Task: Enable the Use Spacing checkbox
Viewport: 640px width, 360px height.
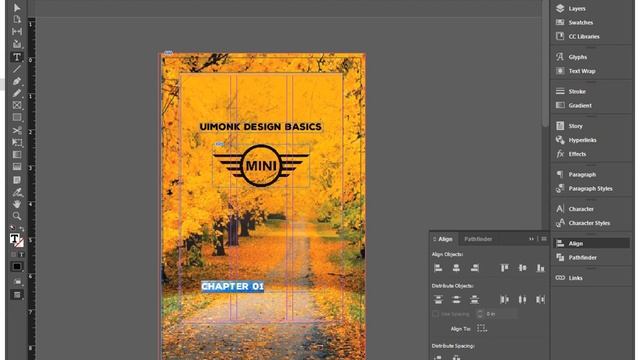Action: point(436,314)
